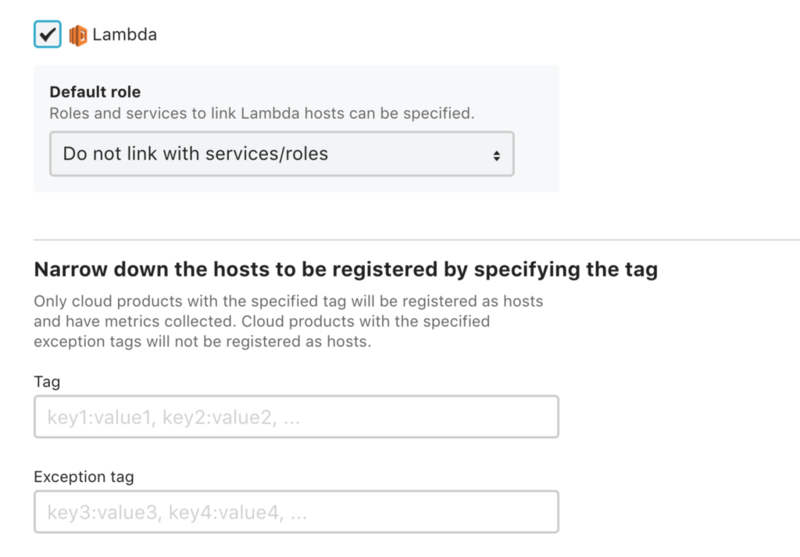Click the 'Only cloud products' description paragraph

pyautogui.click(x=288, y=321)
